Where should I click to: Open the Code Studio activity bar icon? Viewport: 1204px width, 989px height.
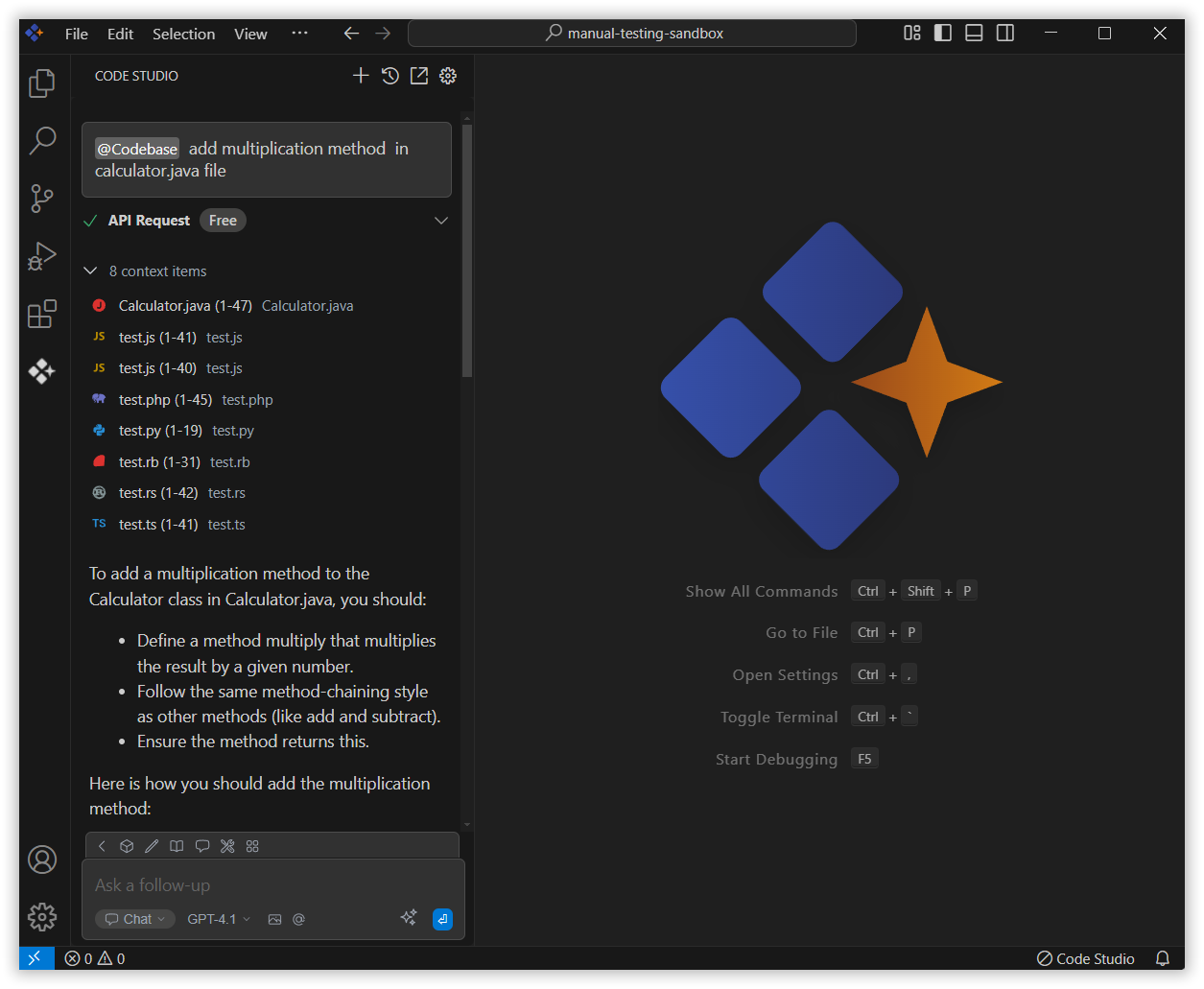(41, 371)
